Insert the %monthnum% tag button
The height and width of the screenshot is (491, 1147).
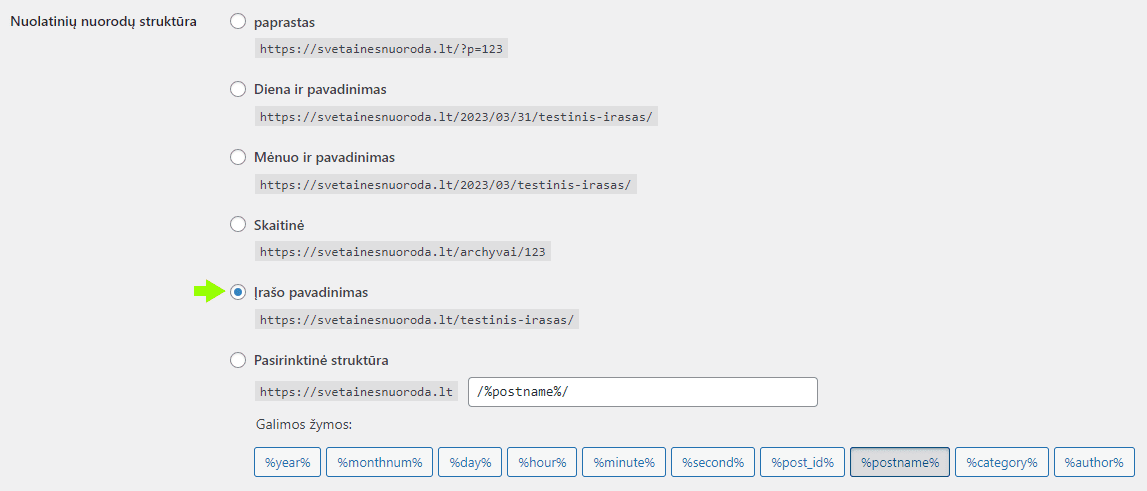(379, 462)
